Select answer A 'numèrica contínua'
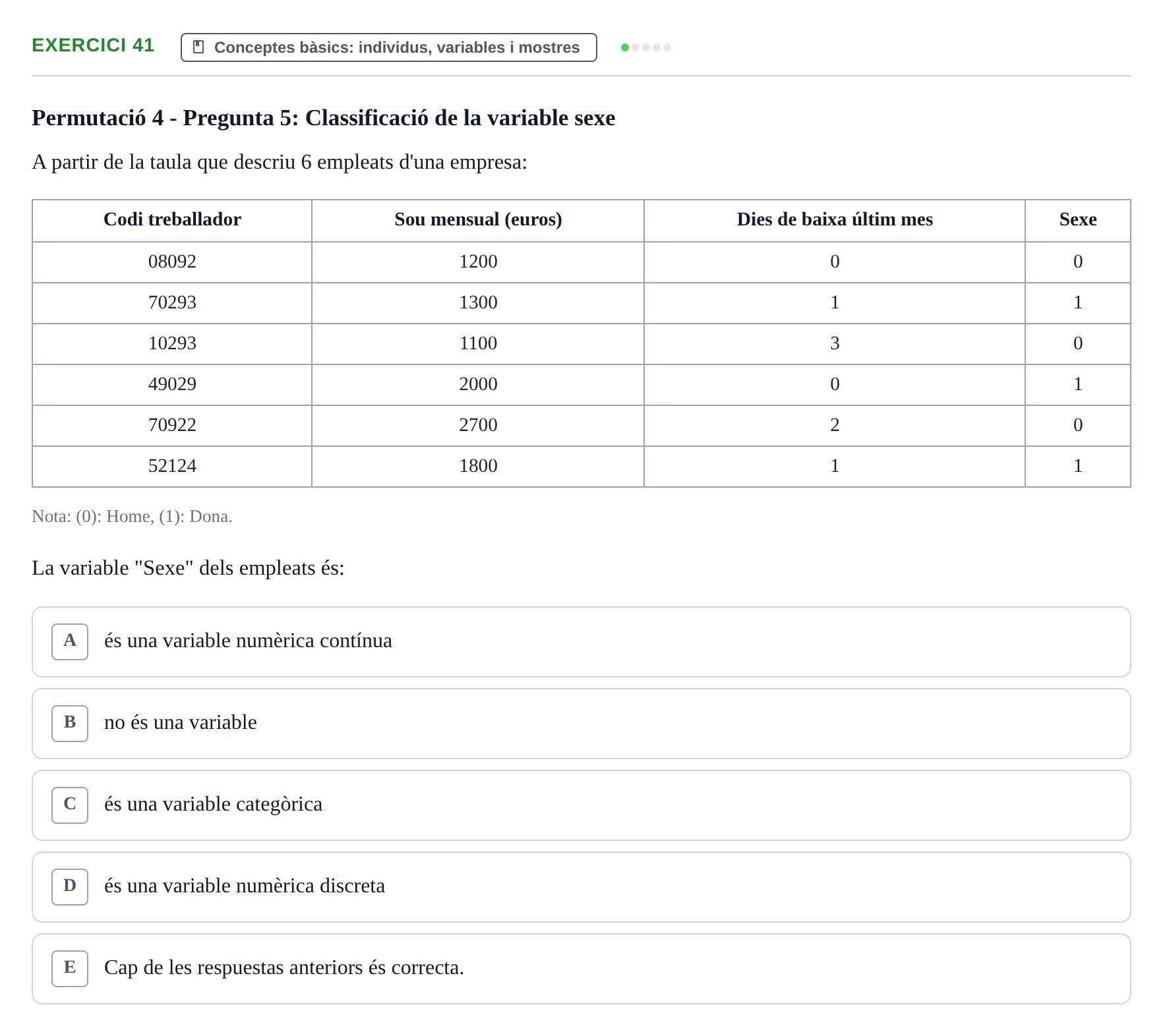Image resolution: width=1163 pixels, height=1036 pixels. pyautogui.click(x=581, y=642)
